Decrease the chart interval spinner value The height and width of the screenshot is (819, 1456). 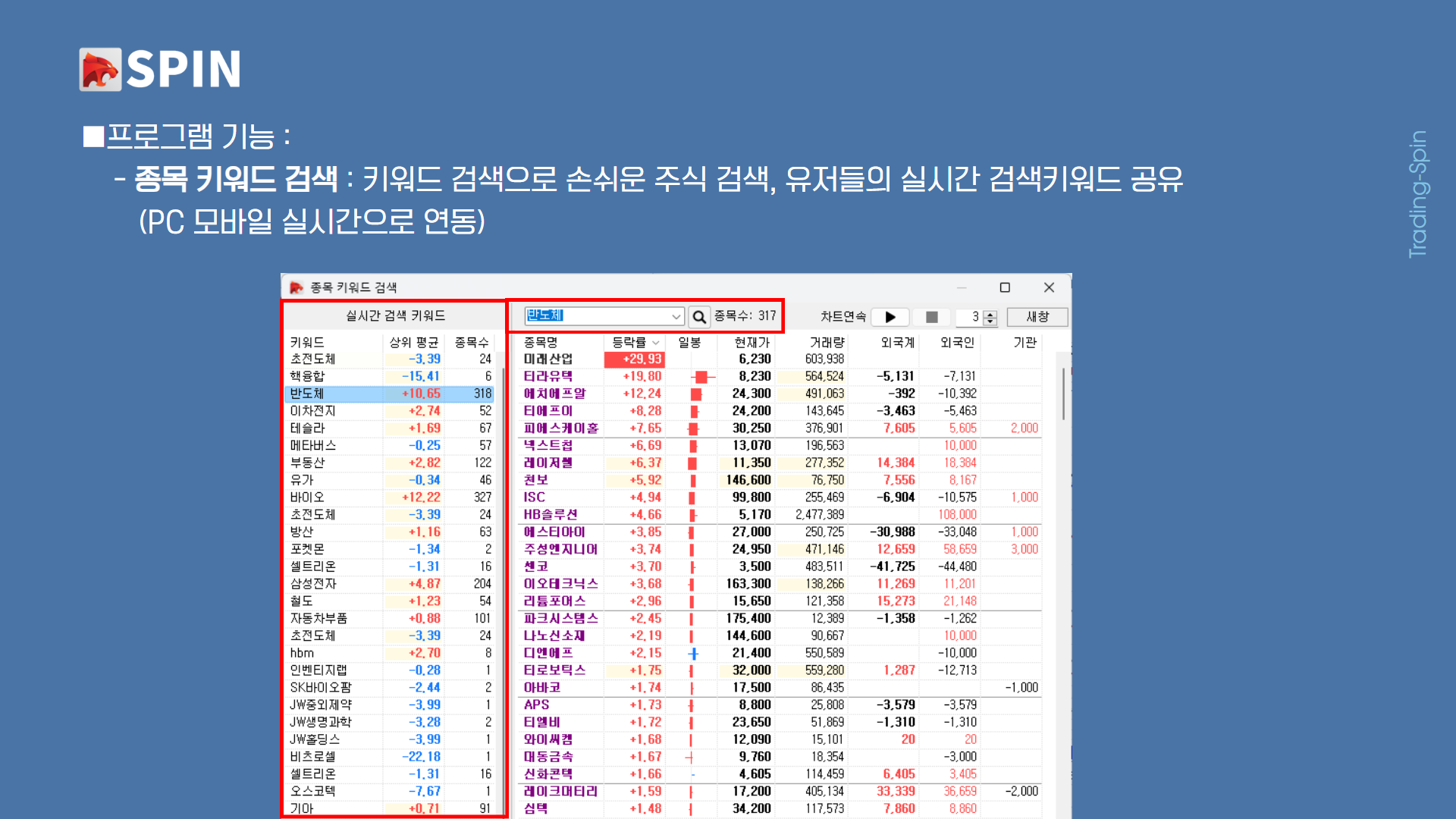(x=990, y=322)
